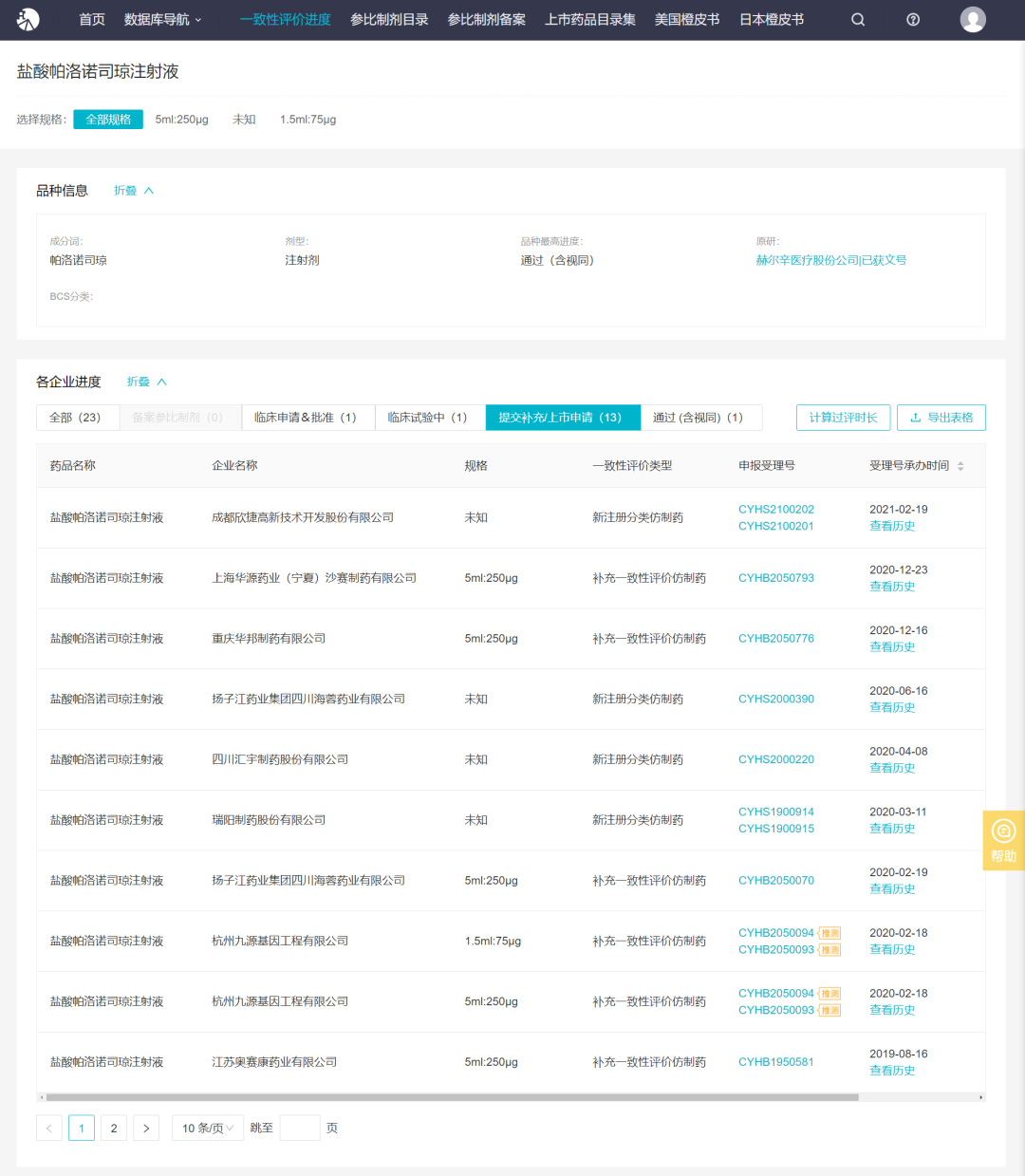
Task: Expand the 数据库导航 dropdown menu
Action: [x=162, y=20]
